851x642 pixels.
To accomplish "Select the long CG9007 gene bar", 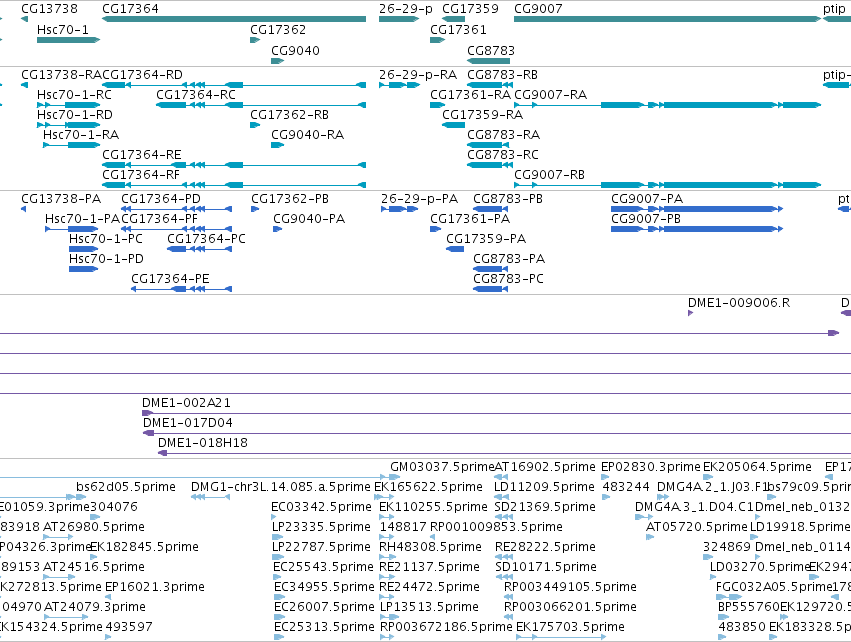I will (668, 19).
